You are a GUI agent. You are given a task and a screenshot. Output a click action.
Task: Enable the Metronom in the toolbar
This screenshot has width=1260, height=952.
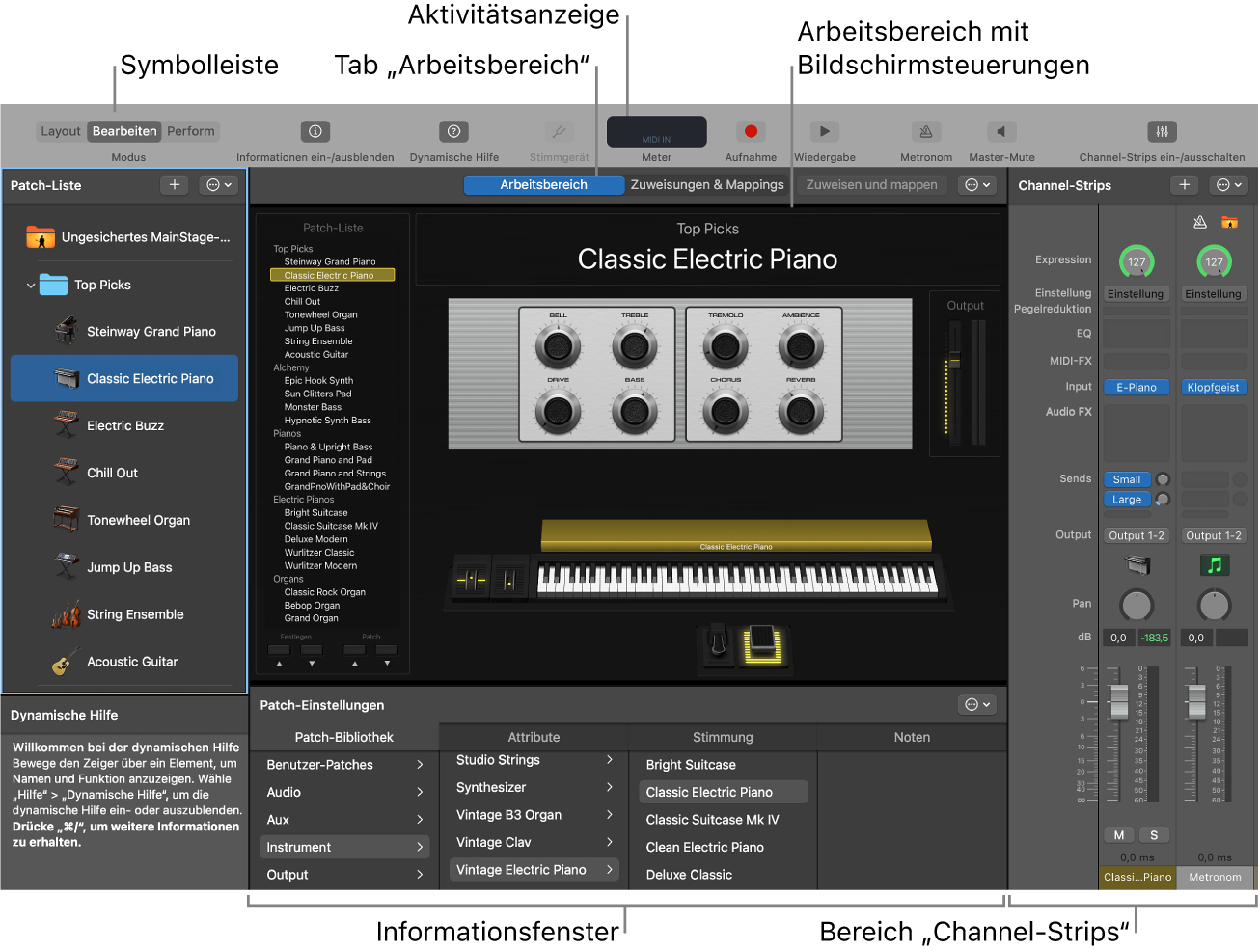tap(926, 131)
